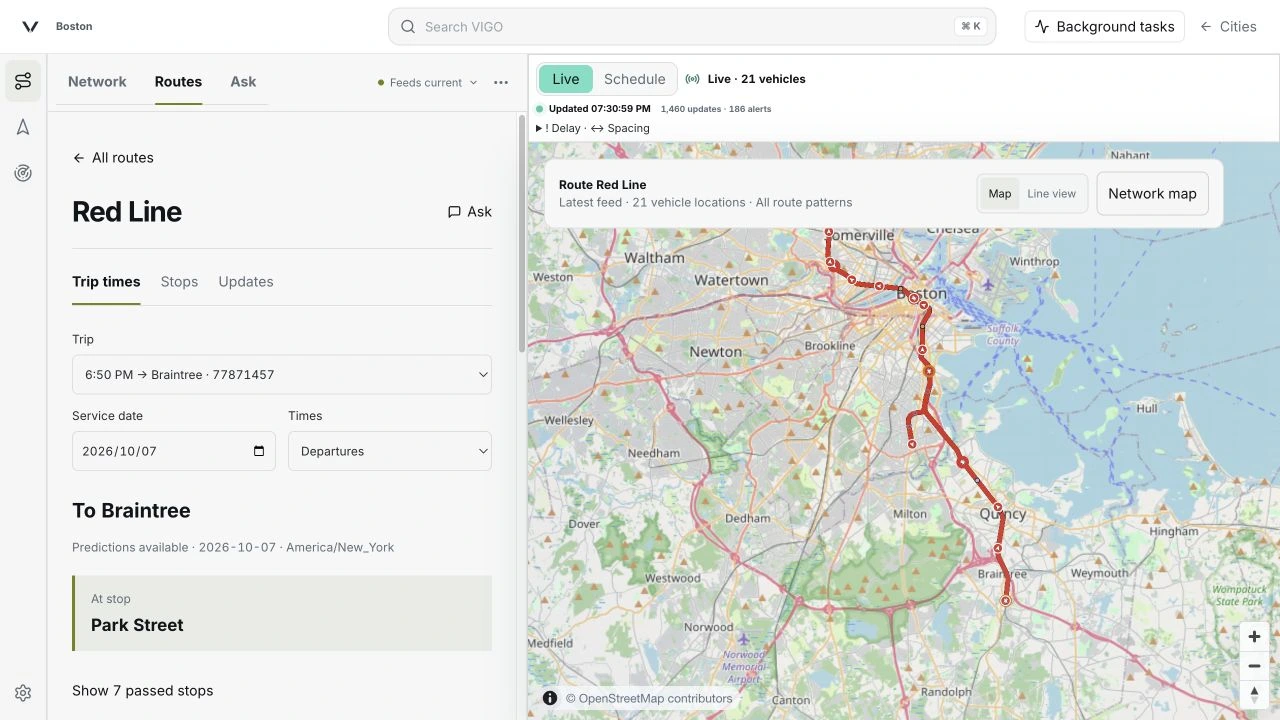Screen dimensions: 1280x720
Task: Open Background tasks
Action: [x=1105, y=27]
